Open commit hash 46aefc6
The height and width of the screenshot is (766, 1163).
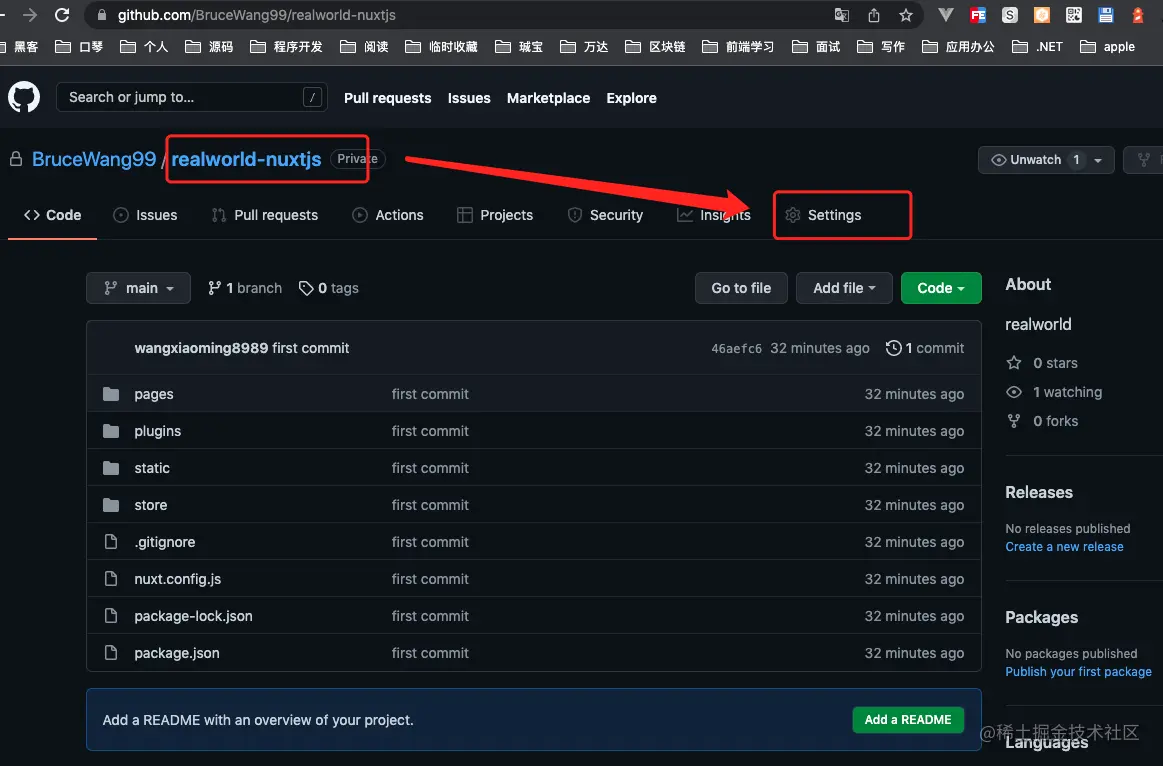736,349
